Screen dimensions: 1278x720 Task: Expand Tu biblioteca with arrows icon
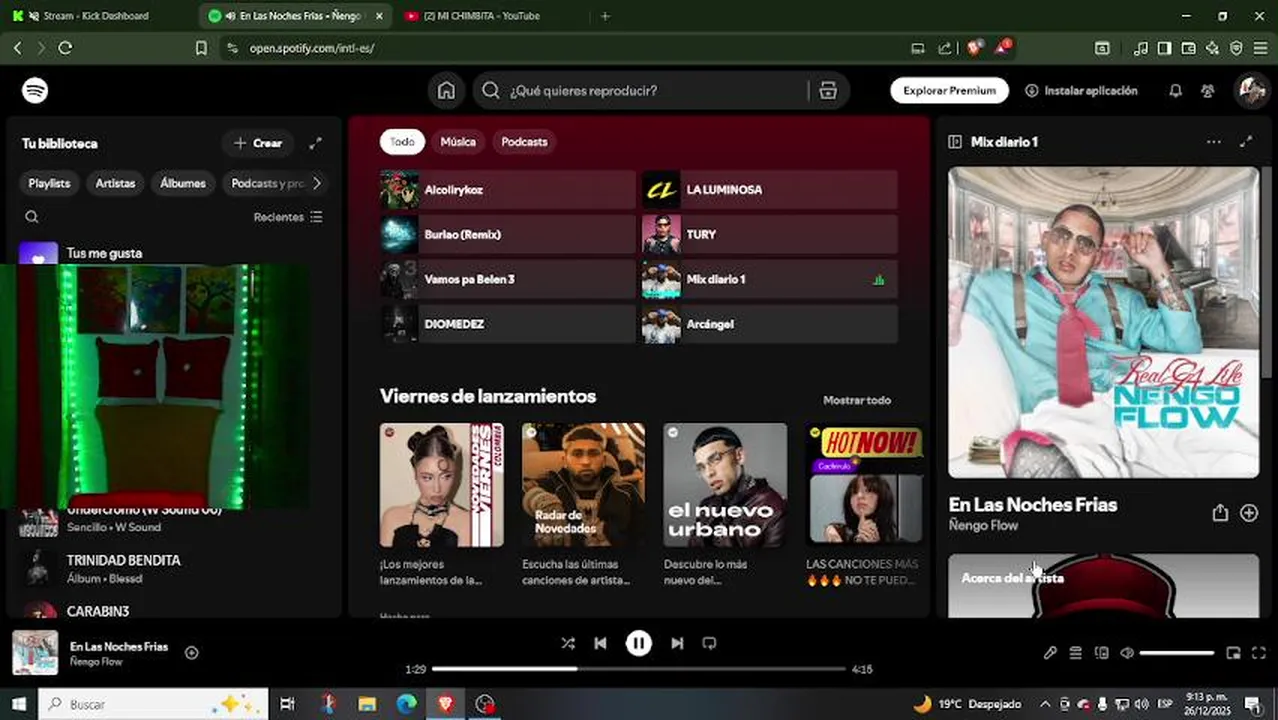click(315, 143)
